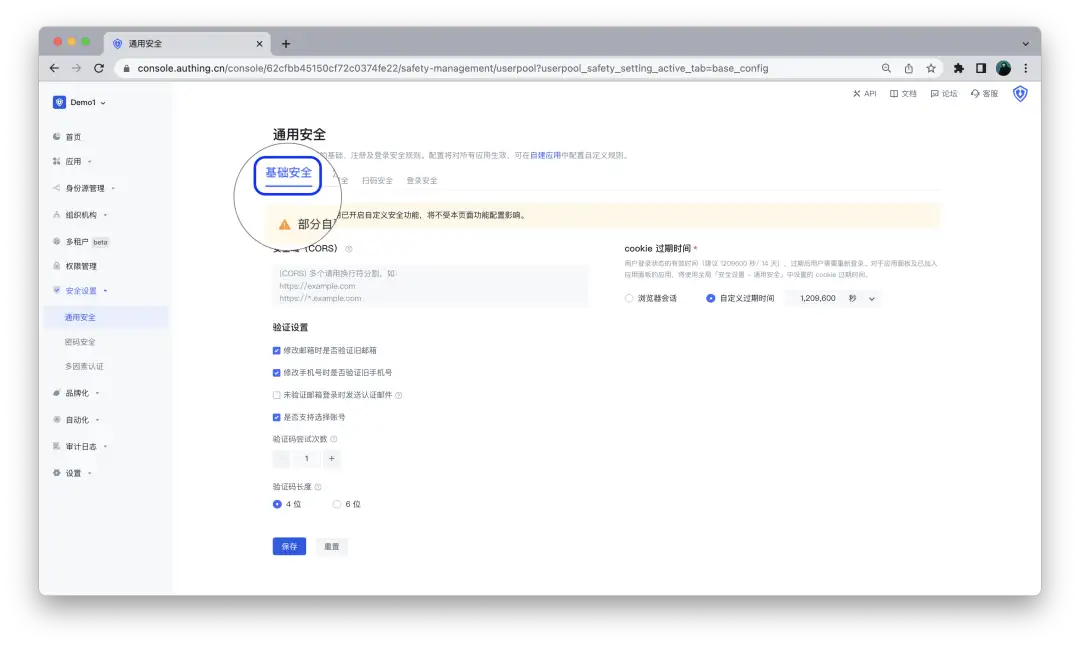Viewport: 1080px width, 647px height.
Task: Expand 审计日志 in sidebar
Action: pos(81,446)
